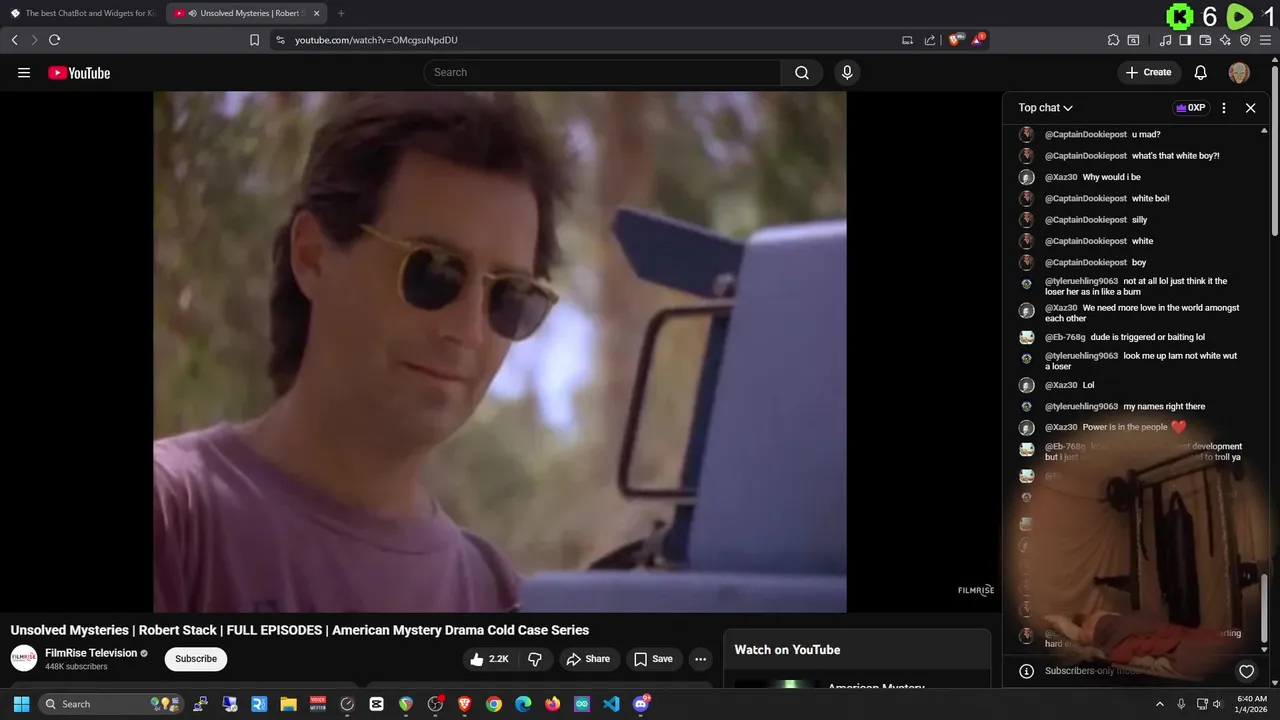Image resolution: width=1280 pixels, height=720 pixels.
Task: Share this page via toolbar icon
Action: 930,40
